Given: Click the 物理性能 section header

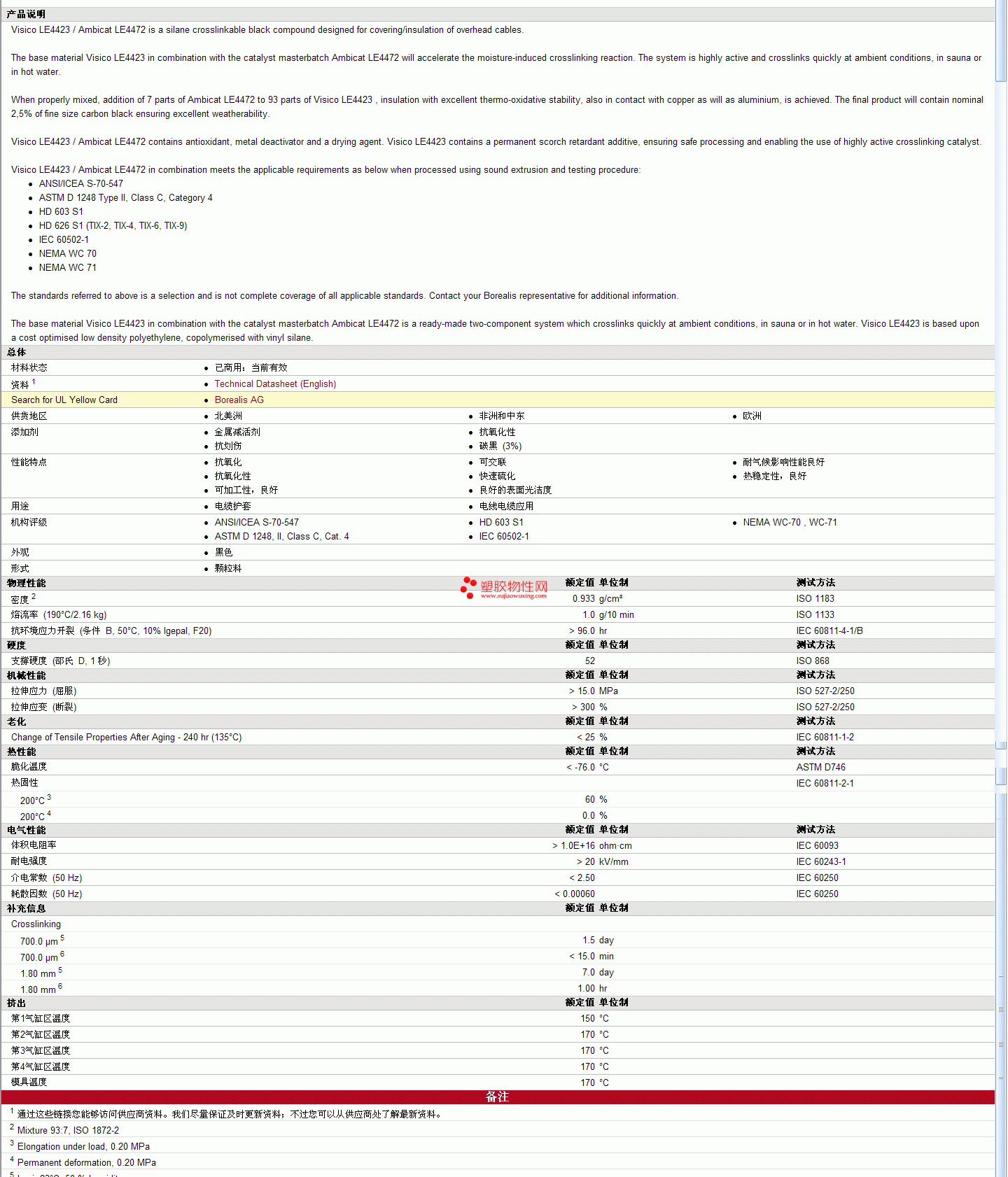Looking at the screenshot, I should click(x=27, y=583).
